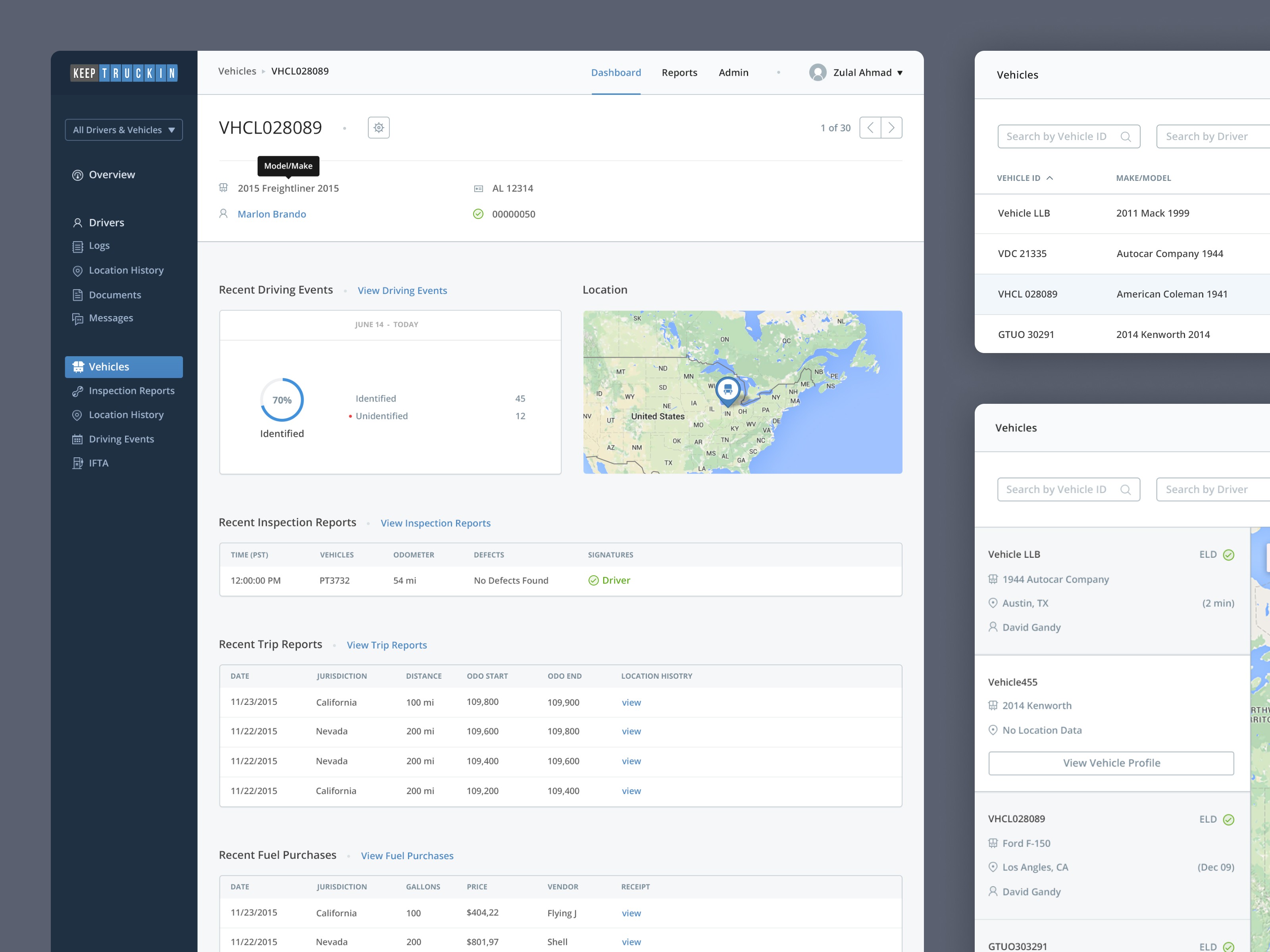Open the Zulal Ahmad account menu
This screenshot has height=952, width=1270.
click(x=863, y=72)
